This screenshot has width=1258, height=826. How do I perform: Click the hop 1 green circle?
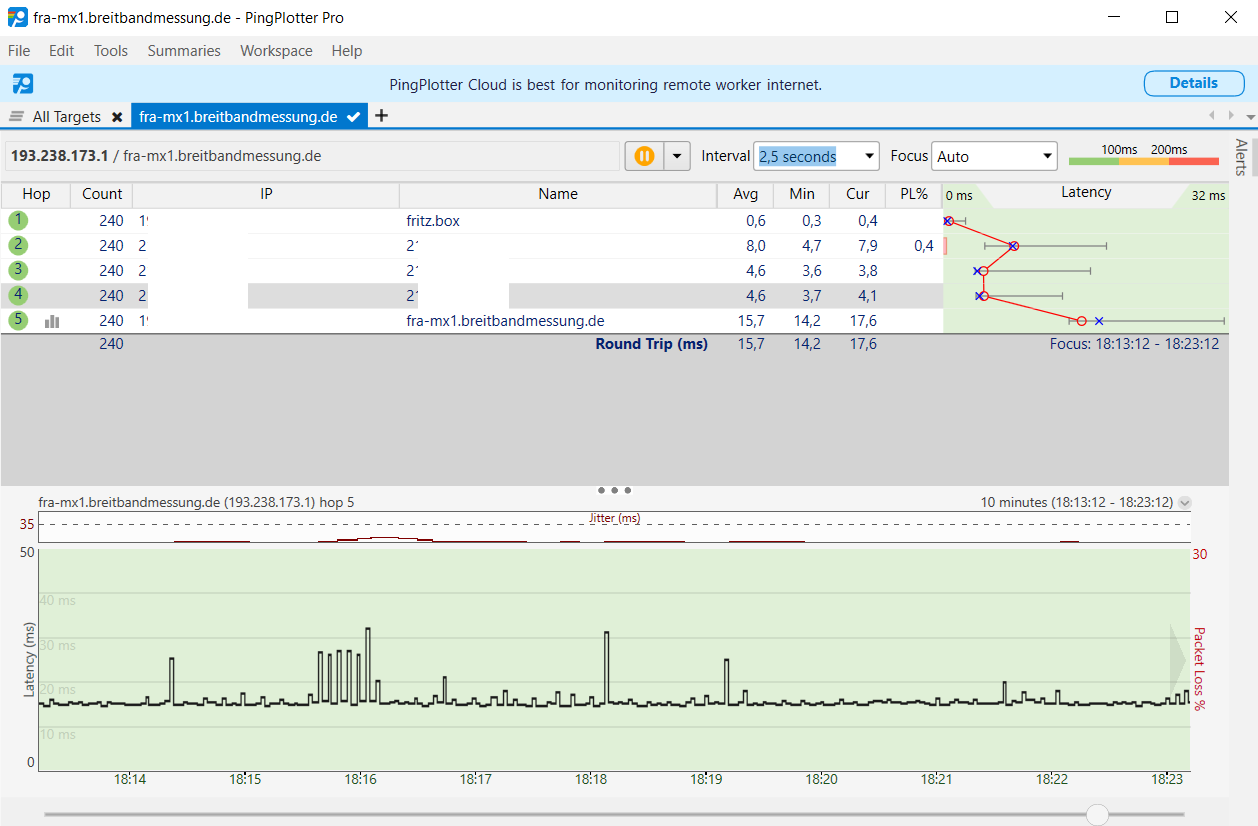(x=18, y=220)
